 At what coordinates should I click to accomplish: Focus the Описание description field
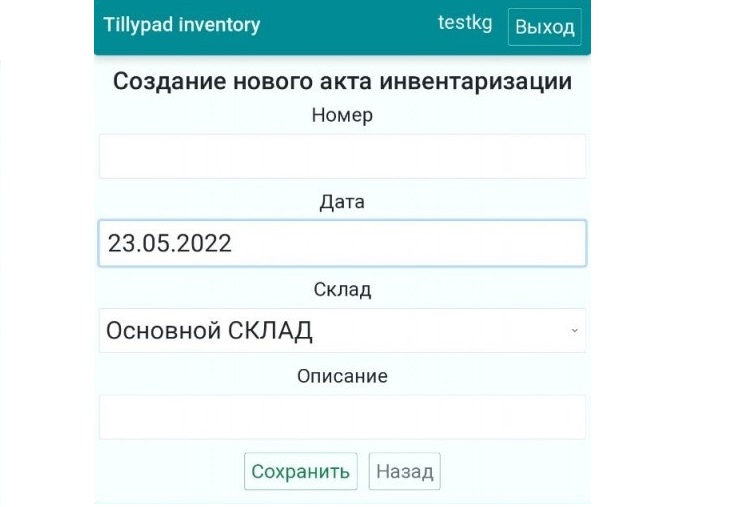point(342,417)
